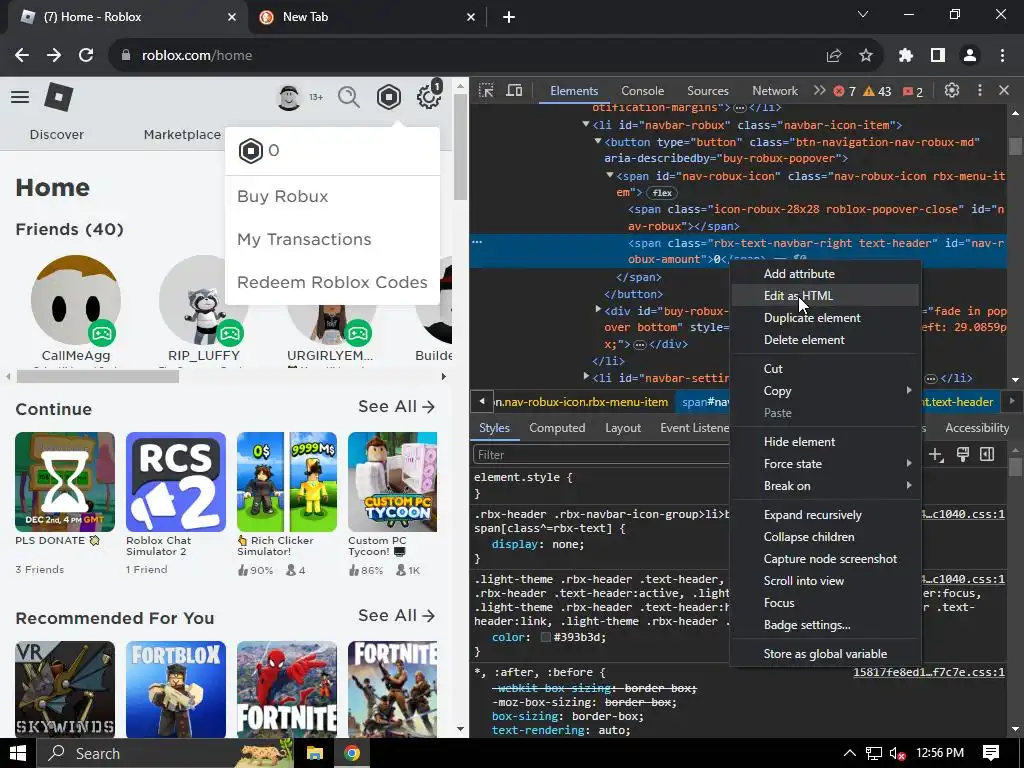This screenshot has height=768, width=1024.
Task: Click See All next to Continue
Action: [396, 407]
